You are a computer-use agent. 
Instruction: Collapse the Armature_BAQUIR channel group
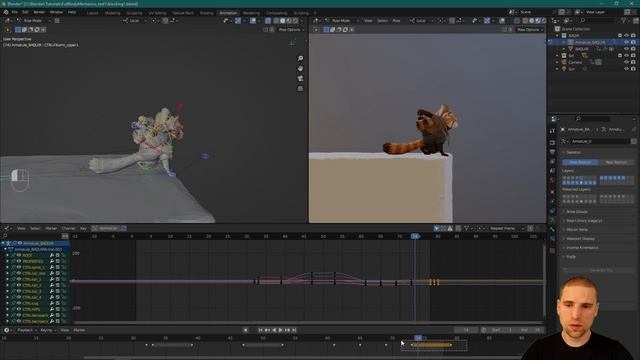3,243
